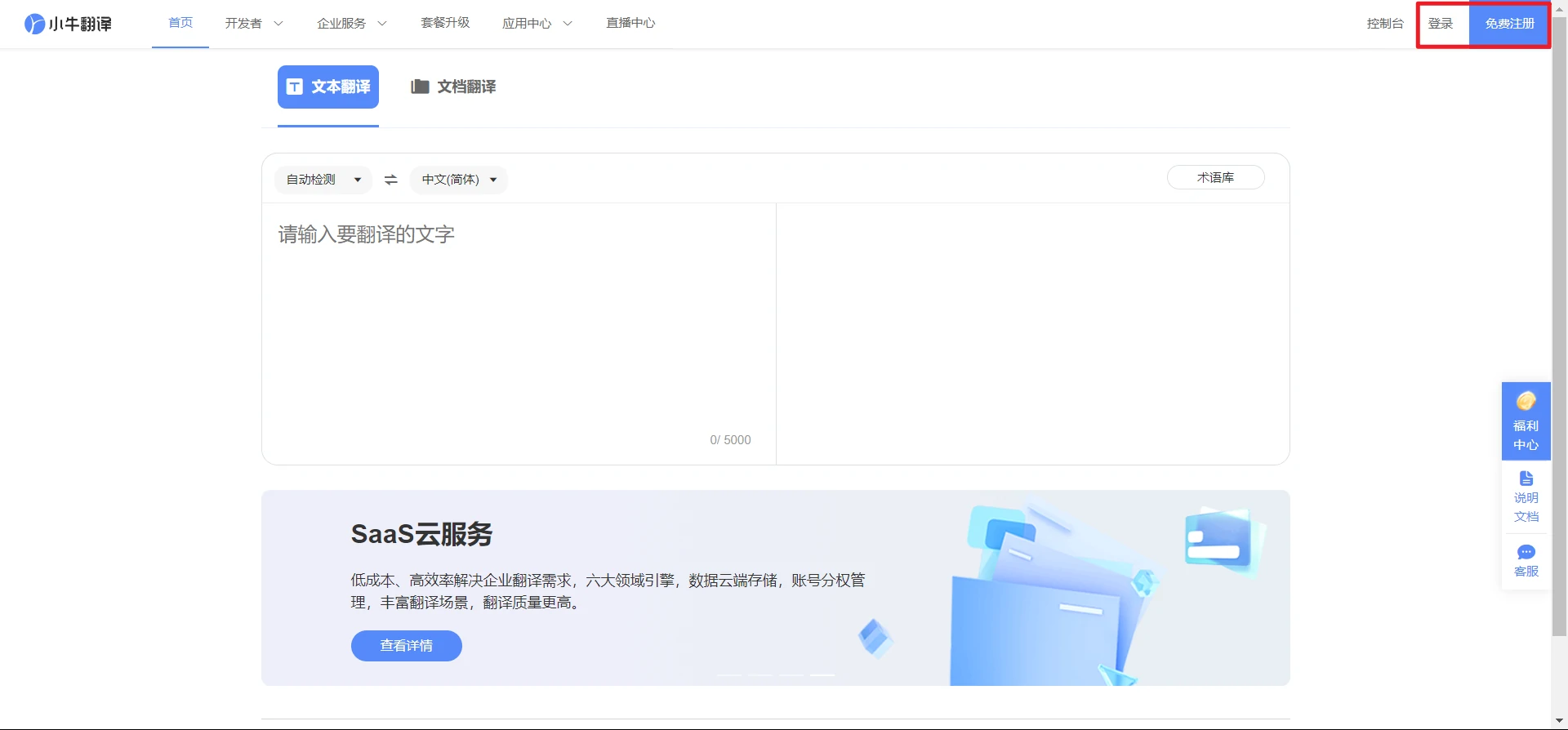This screenshot has height=730, width=1568.
Task: Open the 控制台 link
Action: point(1385,24)
